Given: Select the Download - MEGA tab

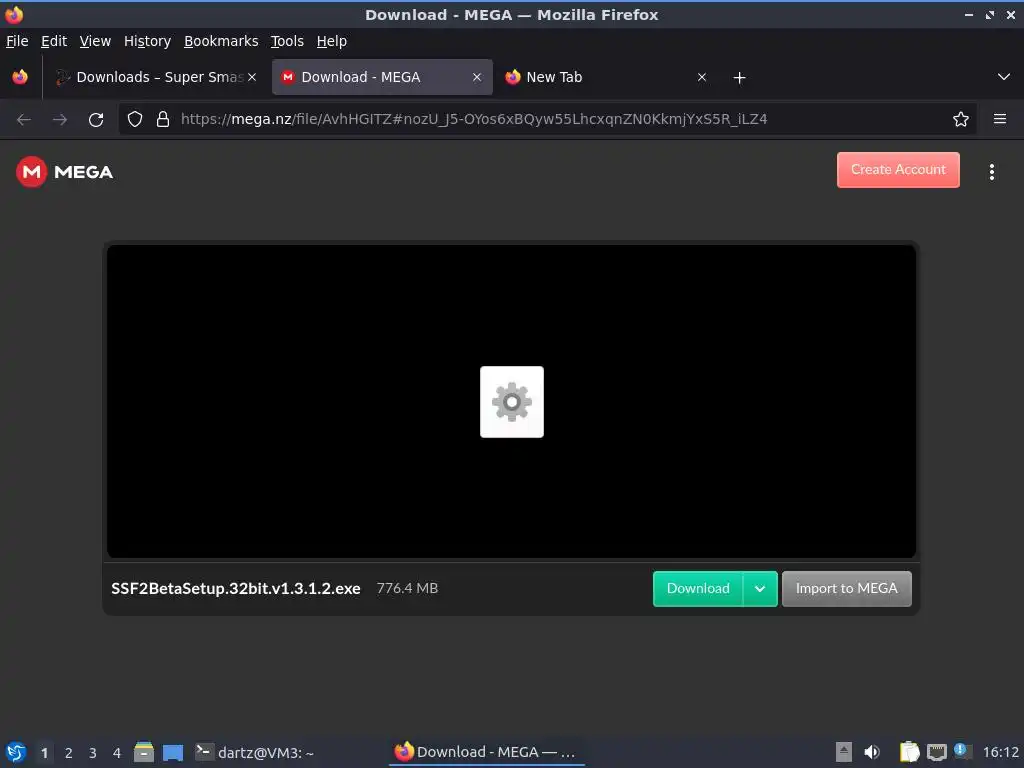Looking at the screenshot, I should click(382, 77).
